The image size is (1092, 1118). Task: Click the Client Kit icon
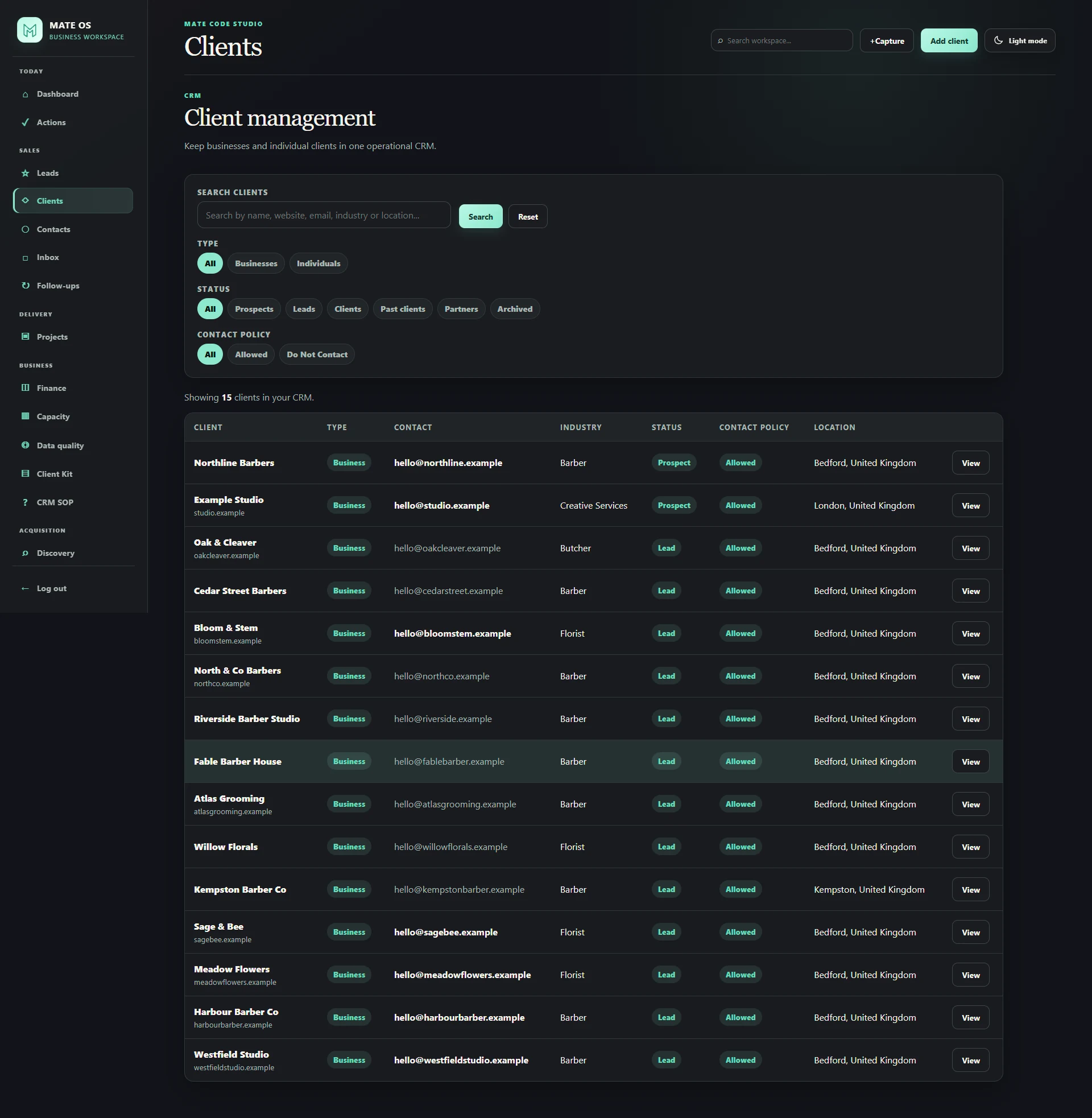click(25, 474)
